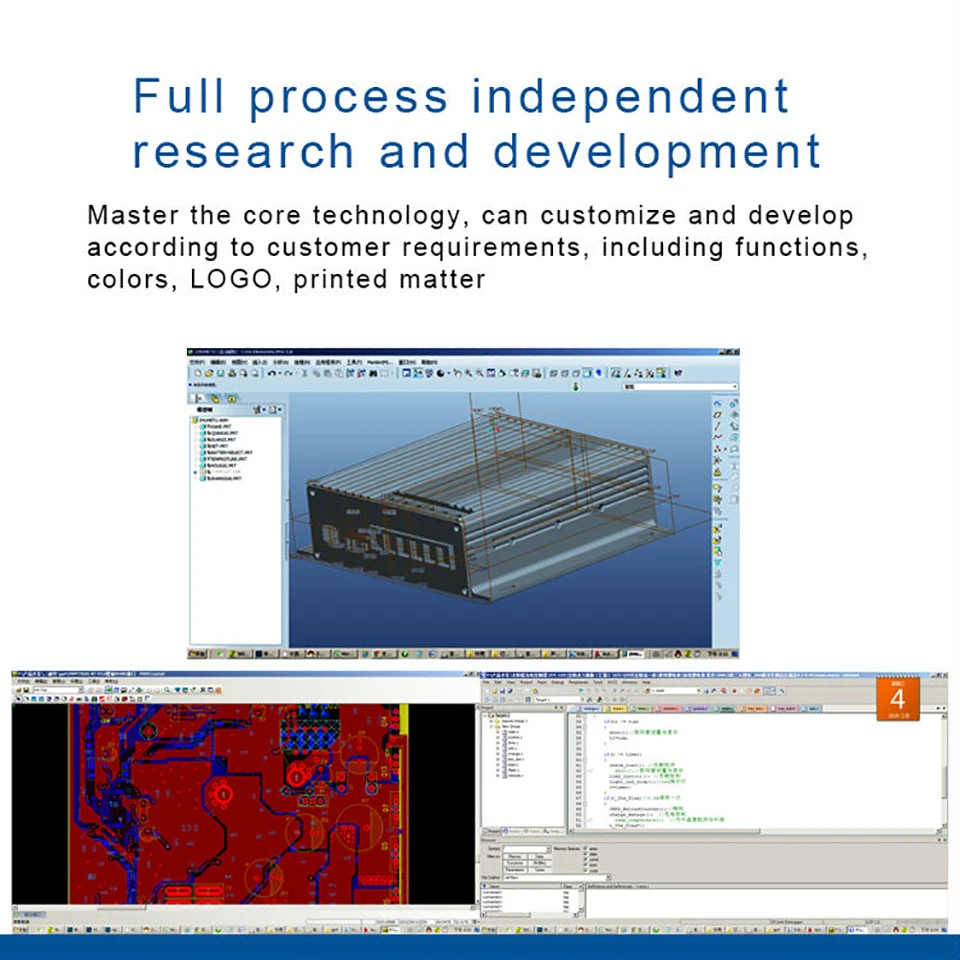
Task: Click Refit view icon in CAD toolbar
Action: (x=491, y=373)
